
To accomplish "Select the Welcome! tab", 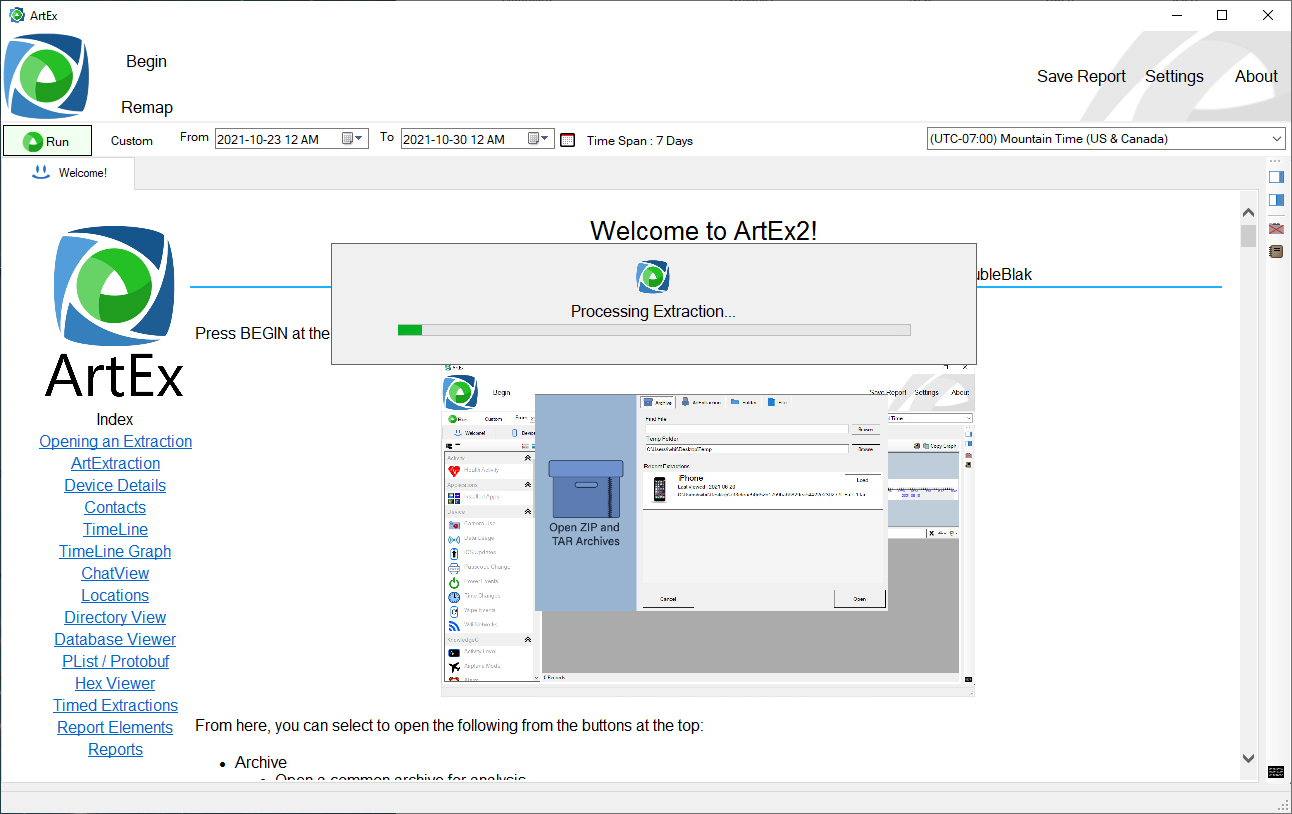I will [68, 173].
